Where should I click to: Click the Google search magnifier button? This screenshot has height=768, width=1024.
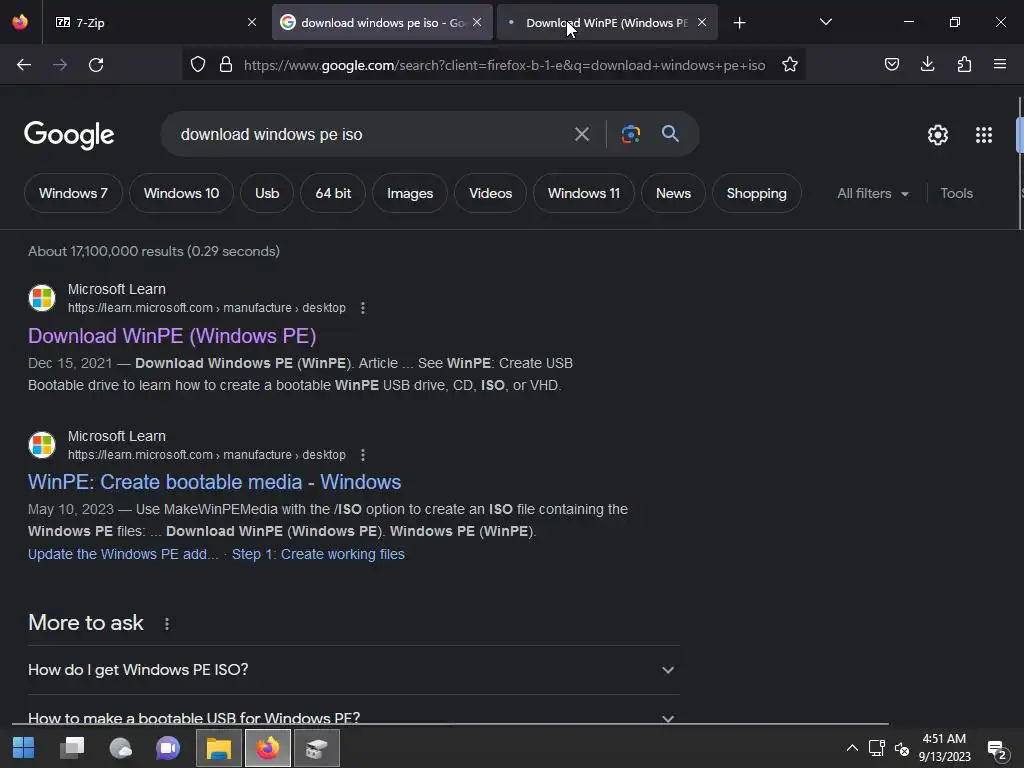[x=670, y=134]
